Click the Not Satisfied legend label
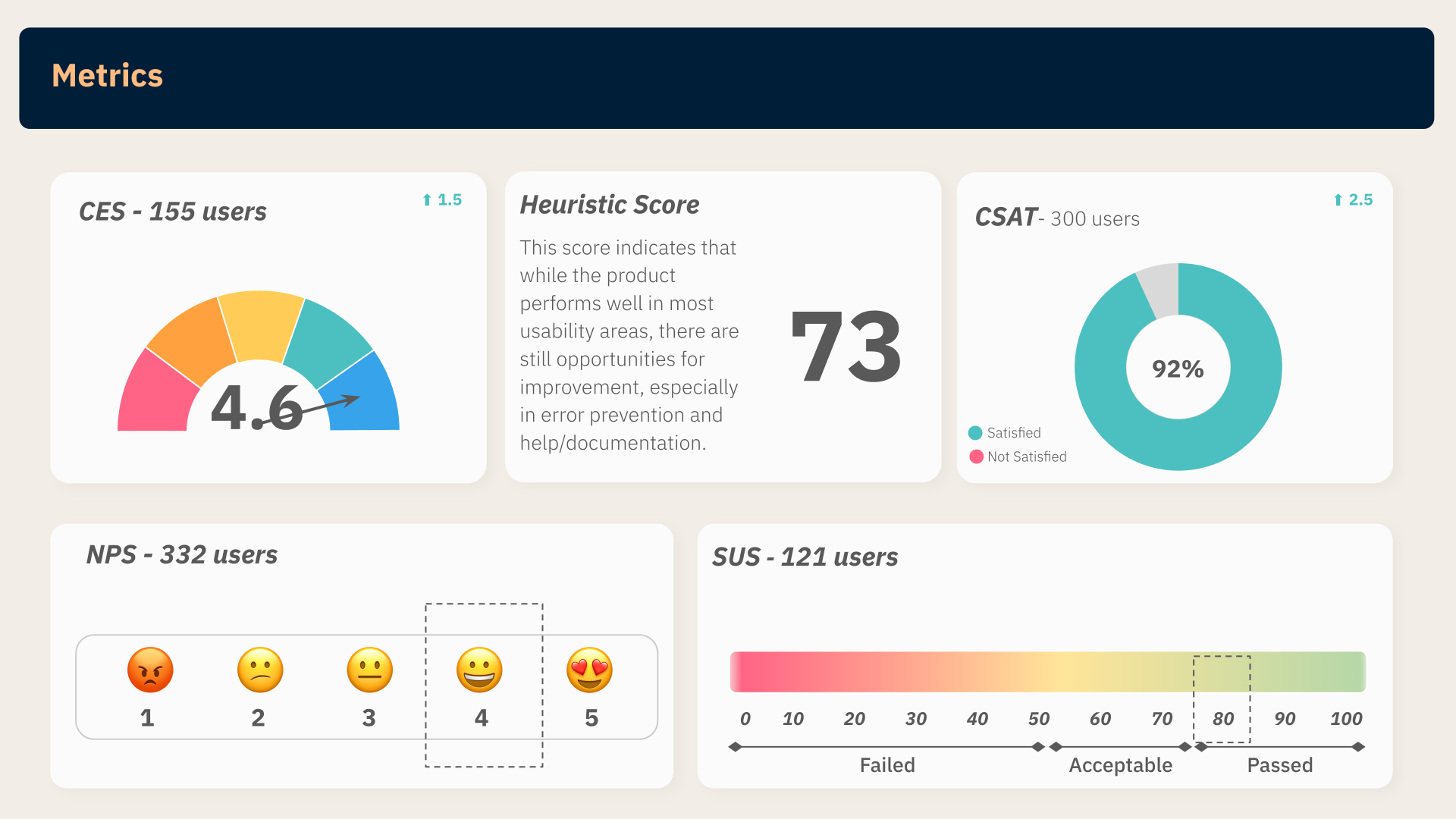Image resolution: width=1456 pixels, height=819 pixels. [x=1027, y=457]
